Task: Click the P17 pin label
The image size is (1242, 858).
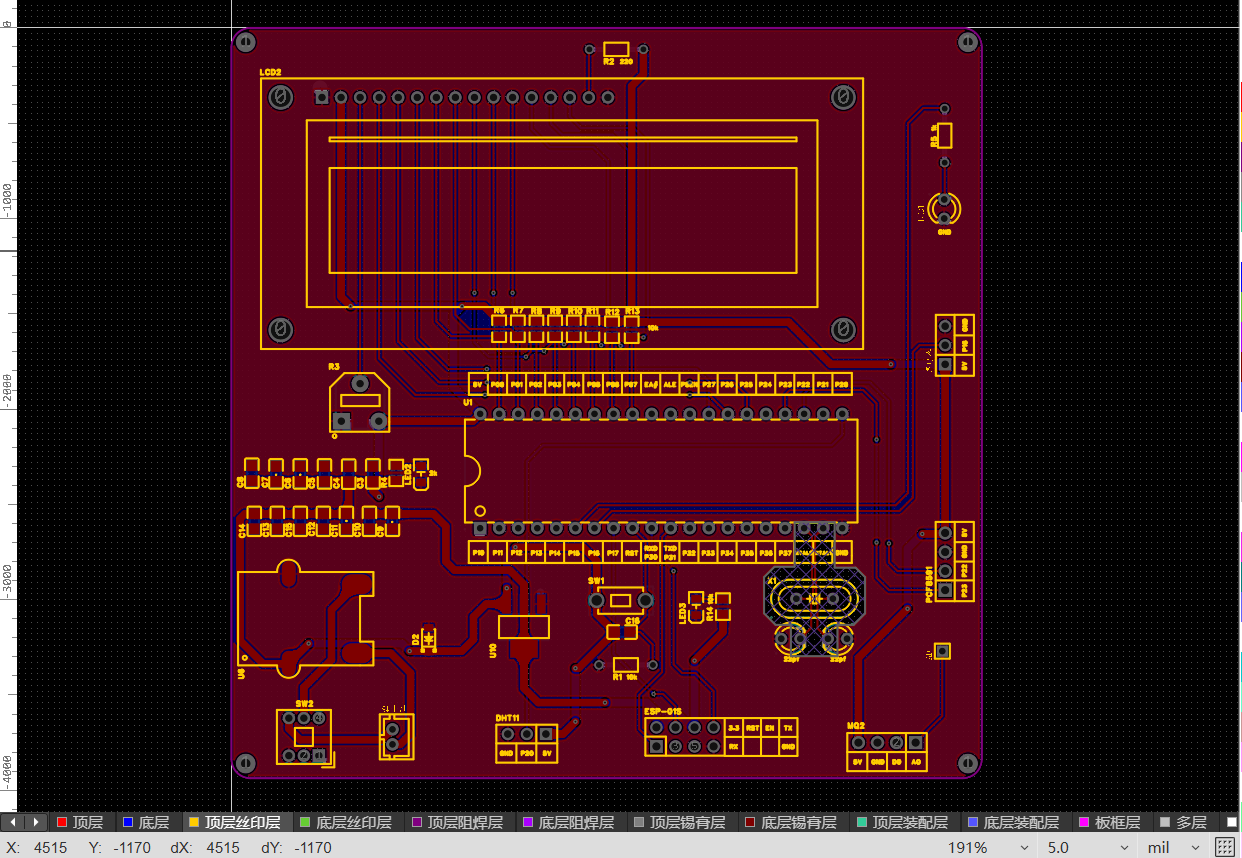Action: [613, 552]
